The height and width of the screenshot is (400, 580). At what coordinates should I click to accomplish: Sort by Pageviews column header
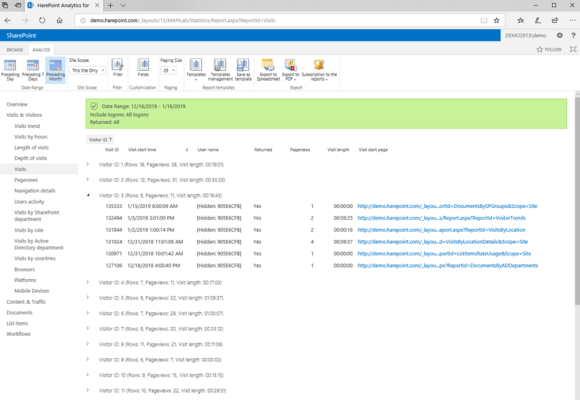click(x=300, y=150)
